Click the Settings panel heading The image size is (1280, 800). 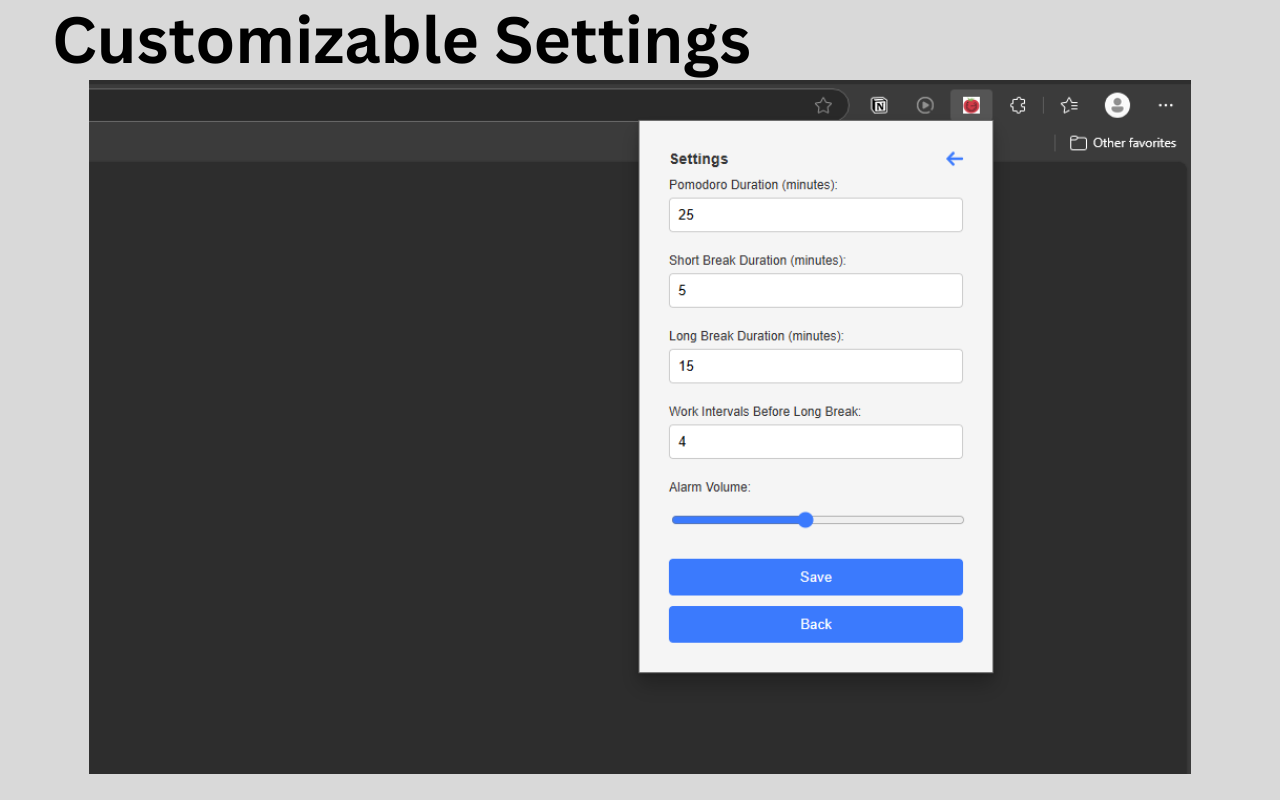click(699, 159)
